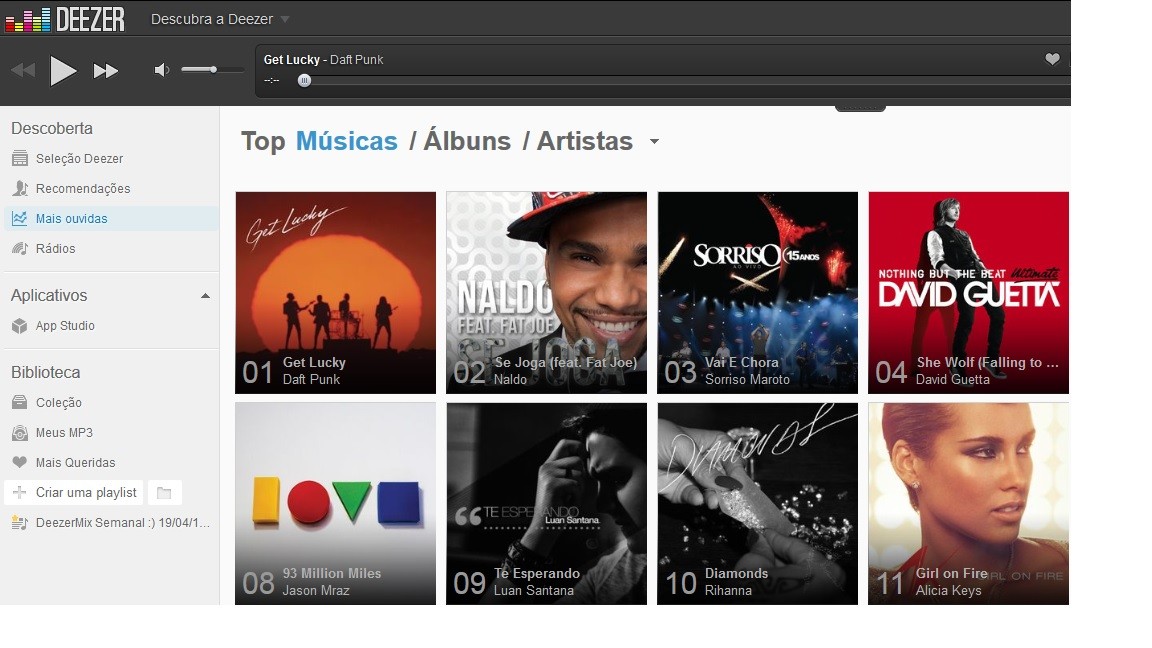Favorite the current song with the heart icon
The height and width of the screenshot is (648, 1152).
[1052, 60]
